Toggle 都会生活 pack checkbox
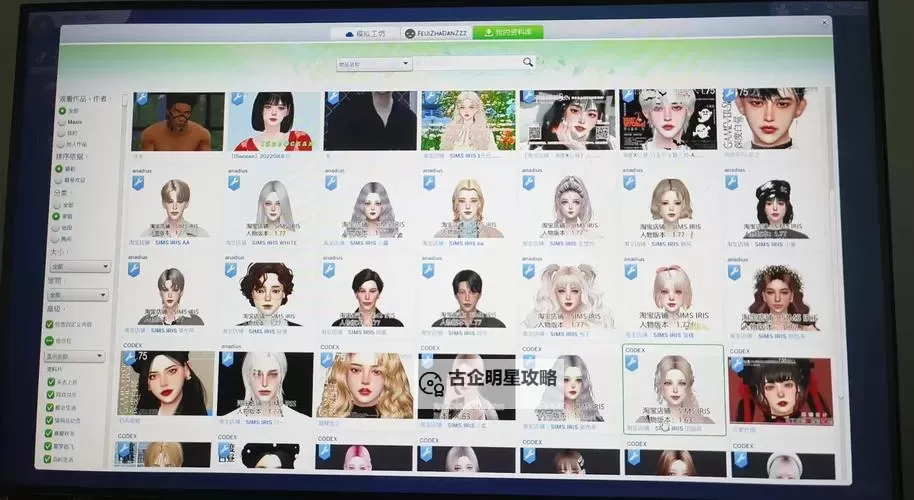The width and height of the screenshot is (914, 500). (x=50, y=407)
